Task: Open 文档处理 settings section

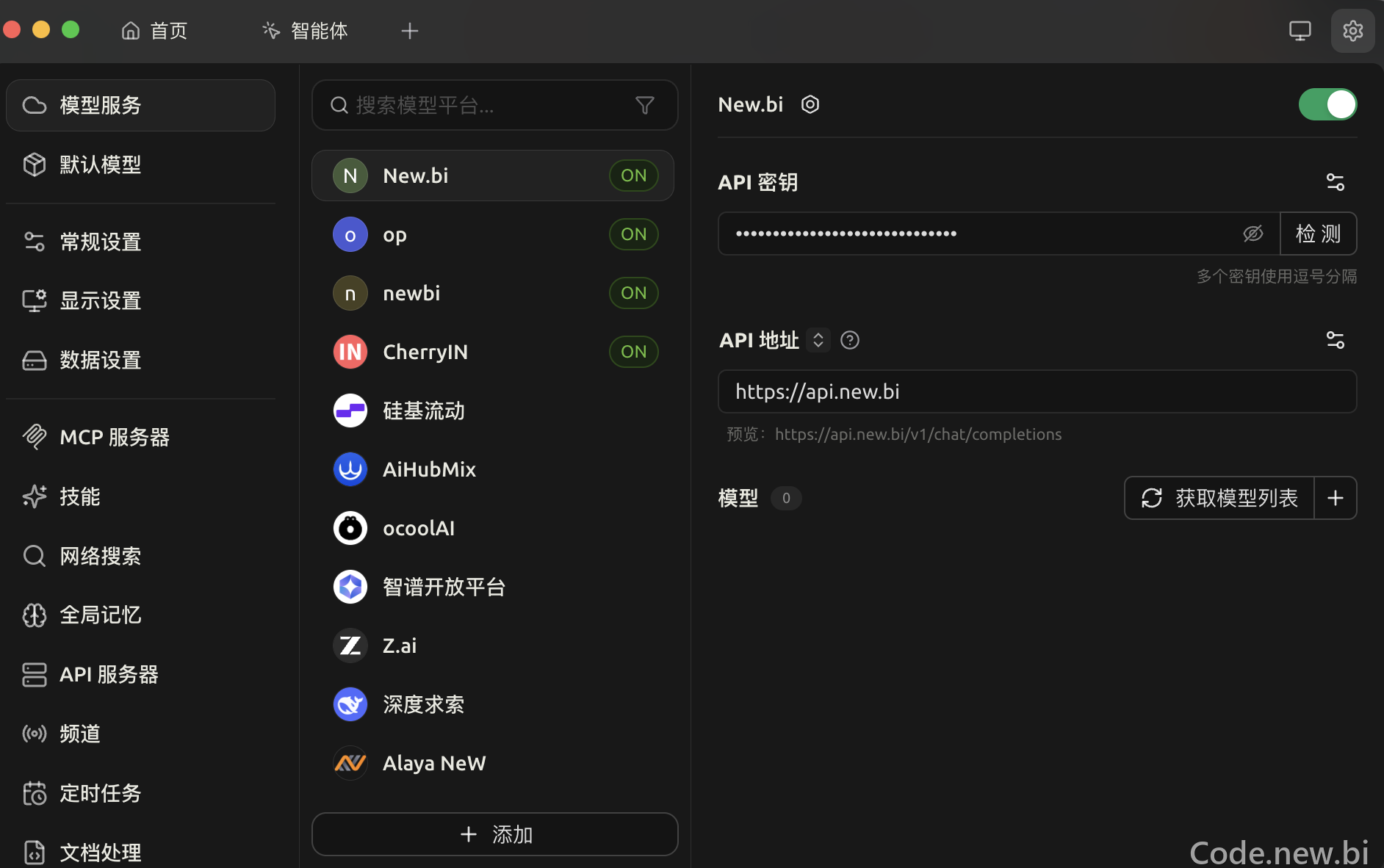Action: (140, 852)
